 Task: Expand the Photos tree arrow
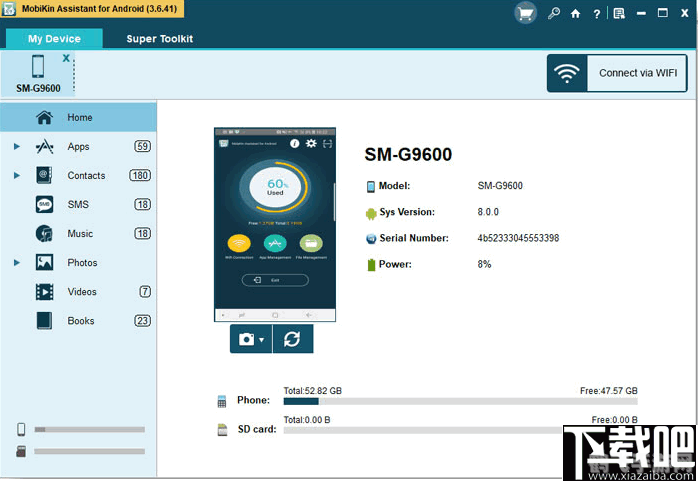pos(17,263)
